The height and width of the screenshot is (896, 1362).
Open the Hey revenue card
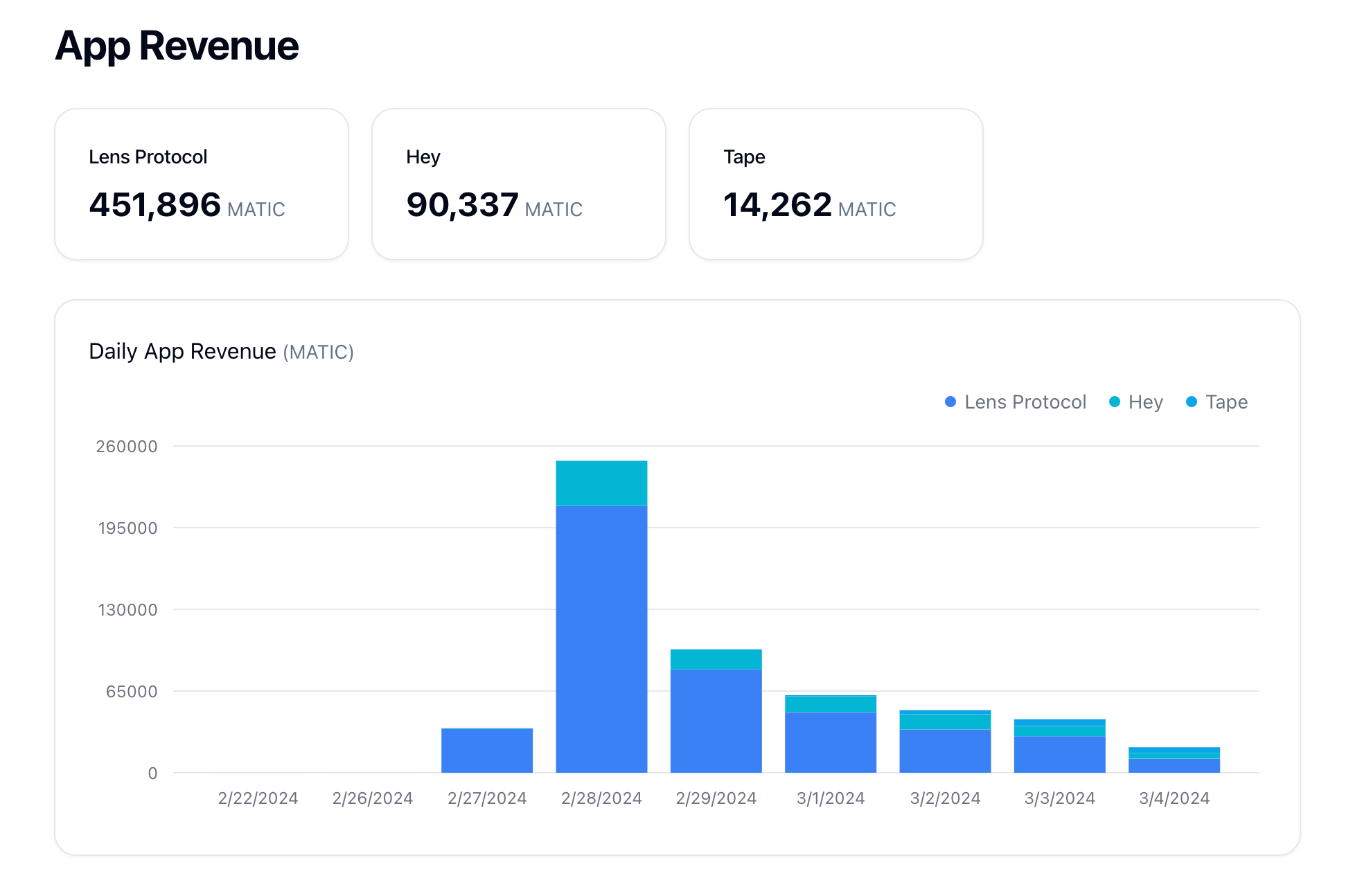[x=519, y=184]
